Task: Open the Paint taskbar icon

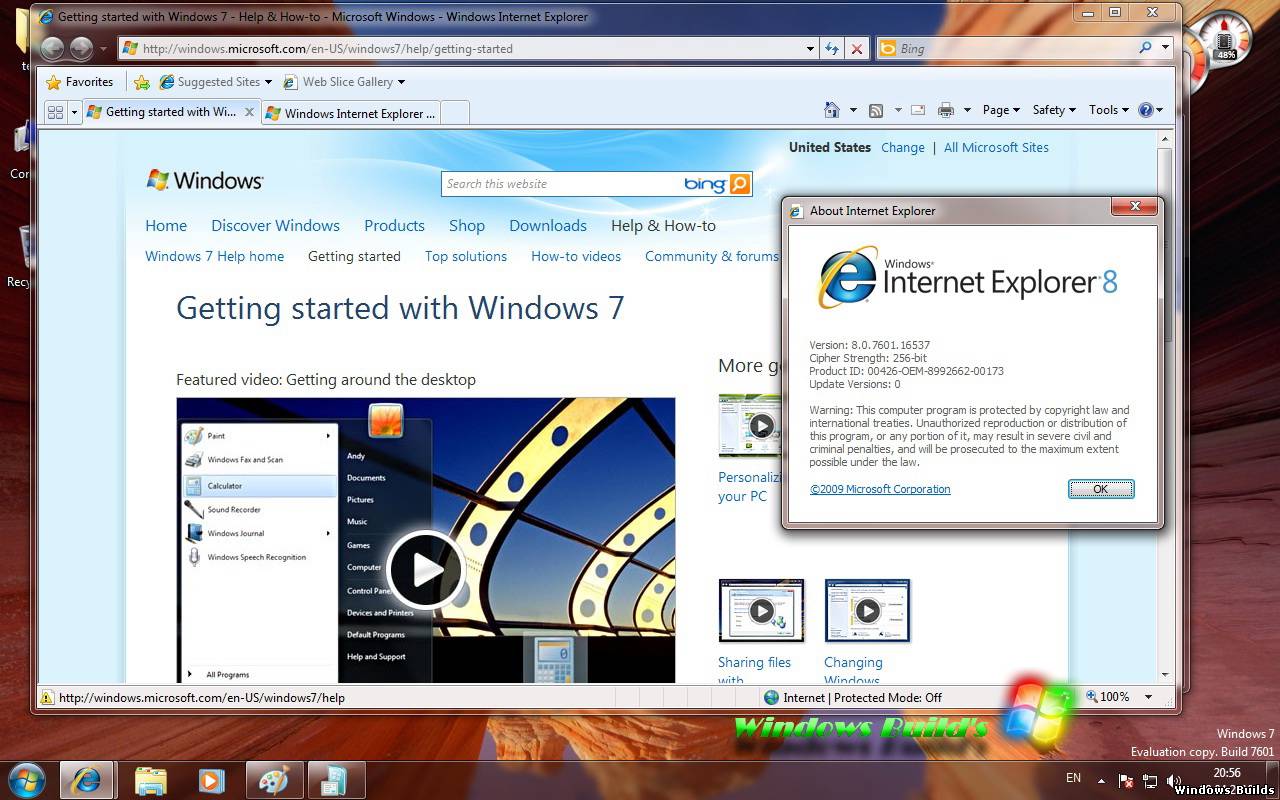Action: tap(273, 780)
